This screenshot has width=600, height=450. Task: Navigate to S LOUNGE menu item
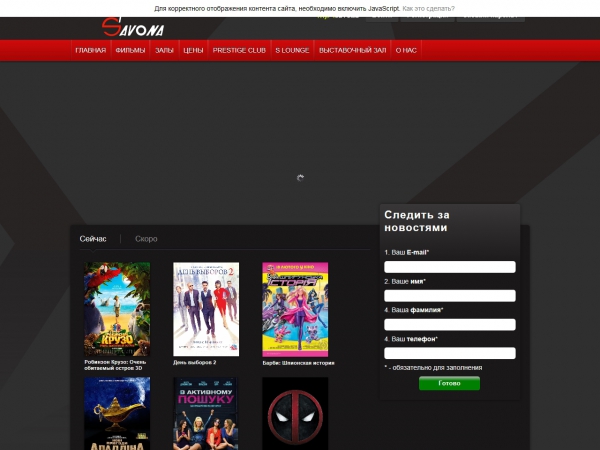[x=292, y=51]
